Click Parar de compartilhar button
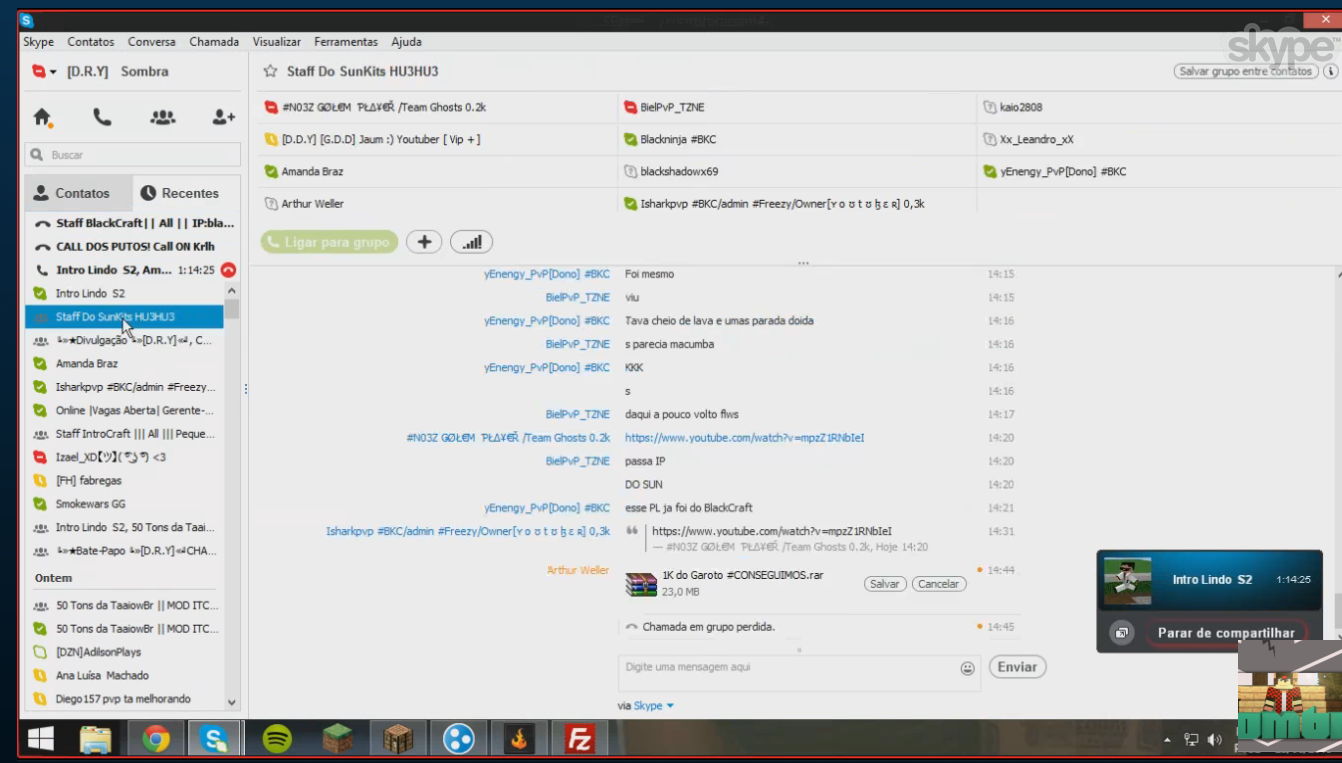This screenshot has height=763, width=1342. [x=1226, y=633]
